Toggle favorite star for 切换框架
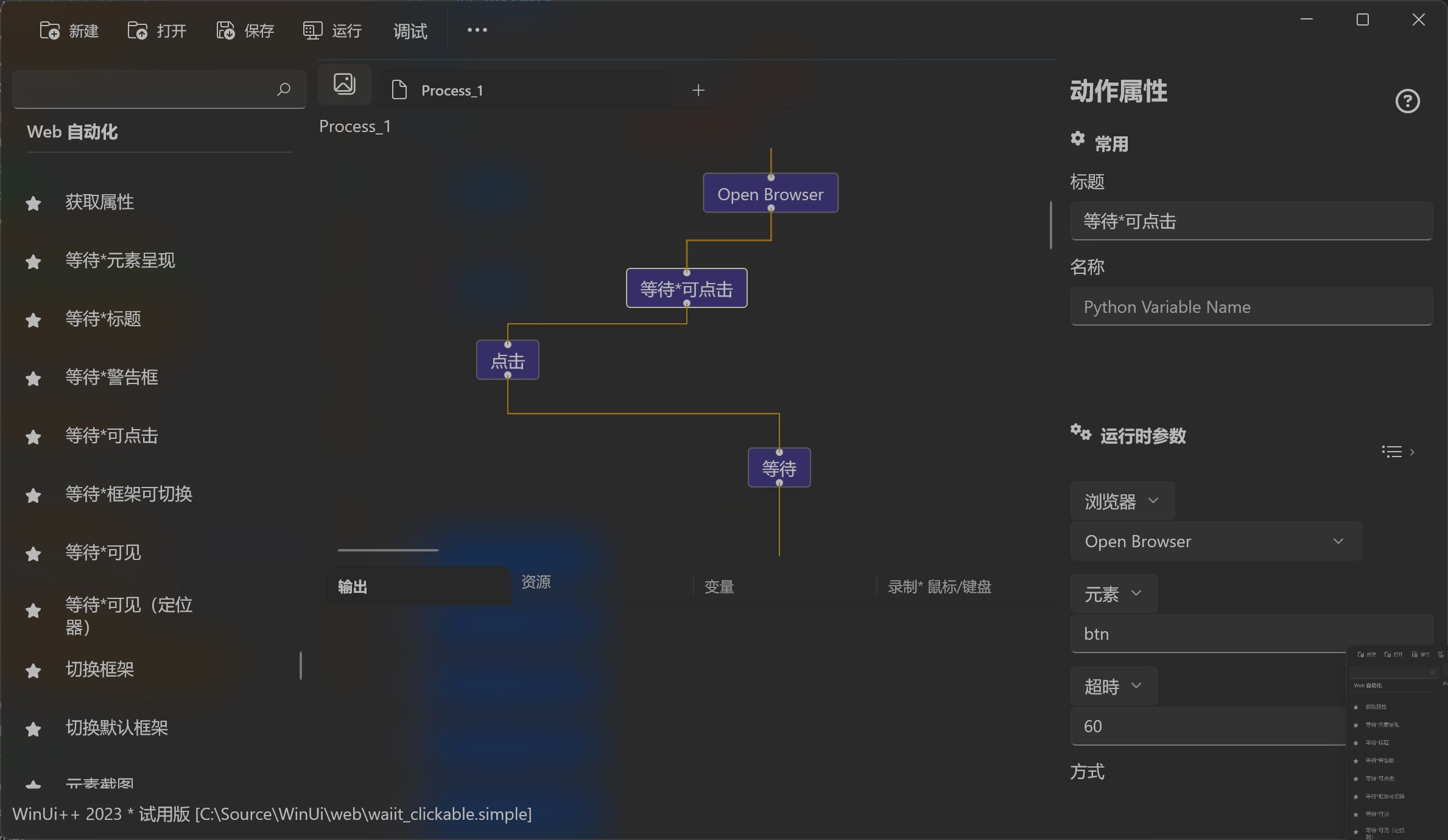The height and width of the screenshot is (840, 1448). (33, 670)
